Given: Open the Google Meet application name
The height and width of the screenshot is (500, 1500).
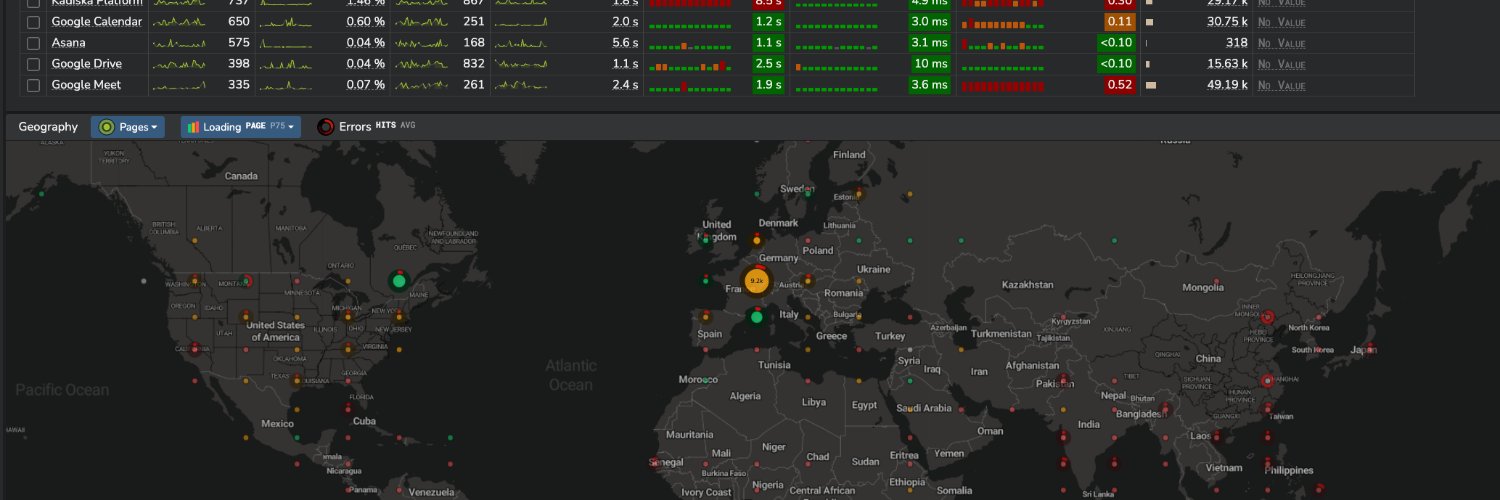Looking at the screenshot, I should (x=86, y=85).
